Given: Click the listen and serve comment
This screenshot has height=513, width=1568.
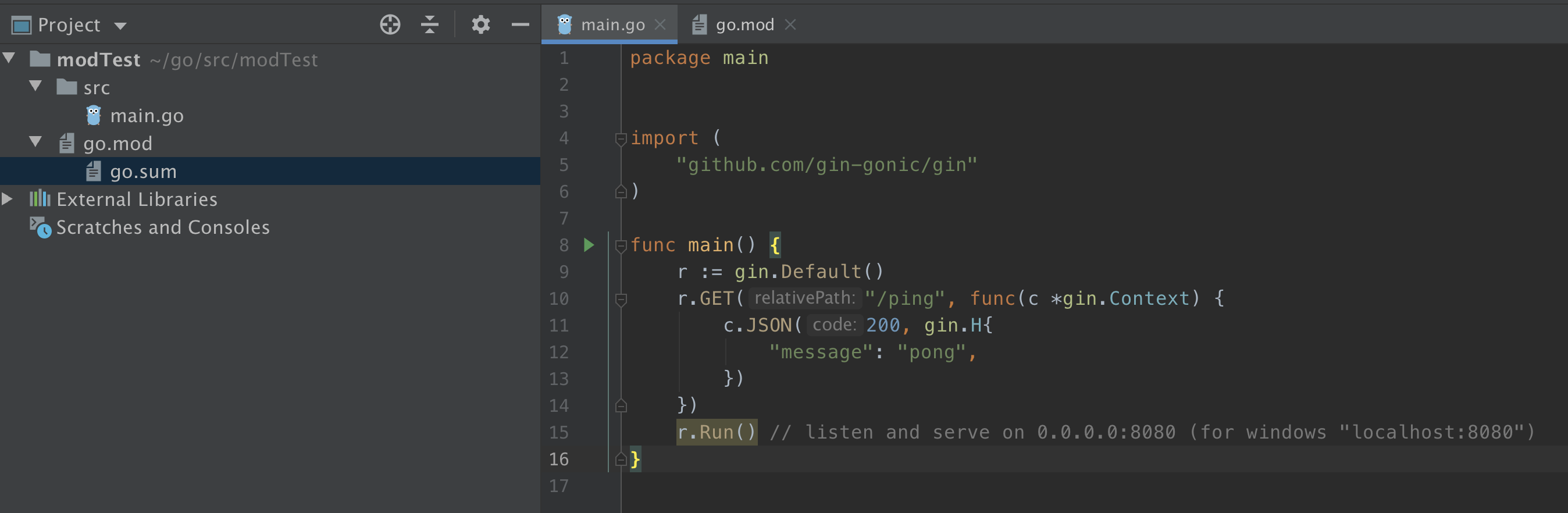Looking at the screenshot, I should pyautogui.click(x=1152, y=433).
